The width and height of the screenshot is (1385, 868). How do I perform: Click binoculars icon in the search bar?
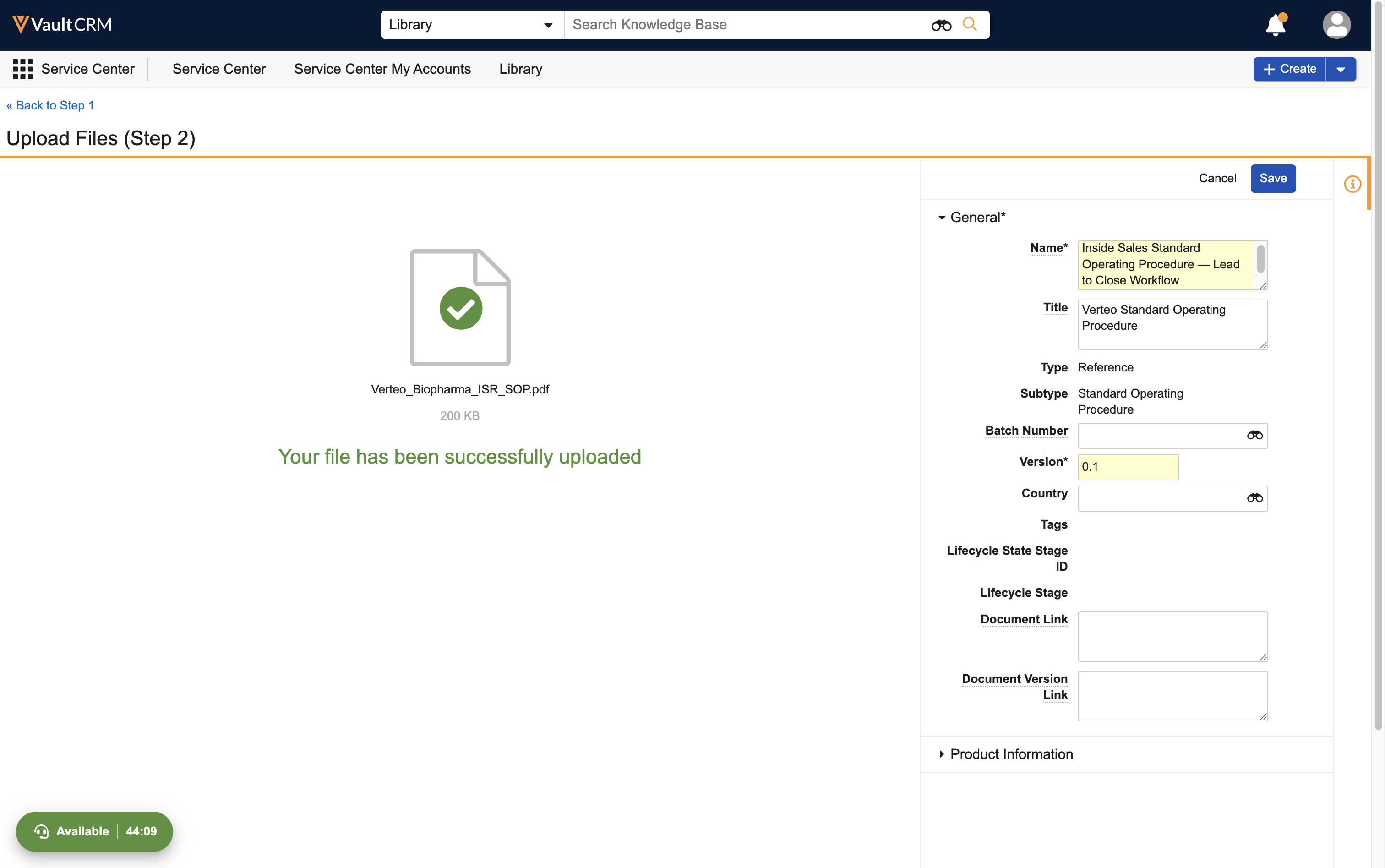point(941,25)
